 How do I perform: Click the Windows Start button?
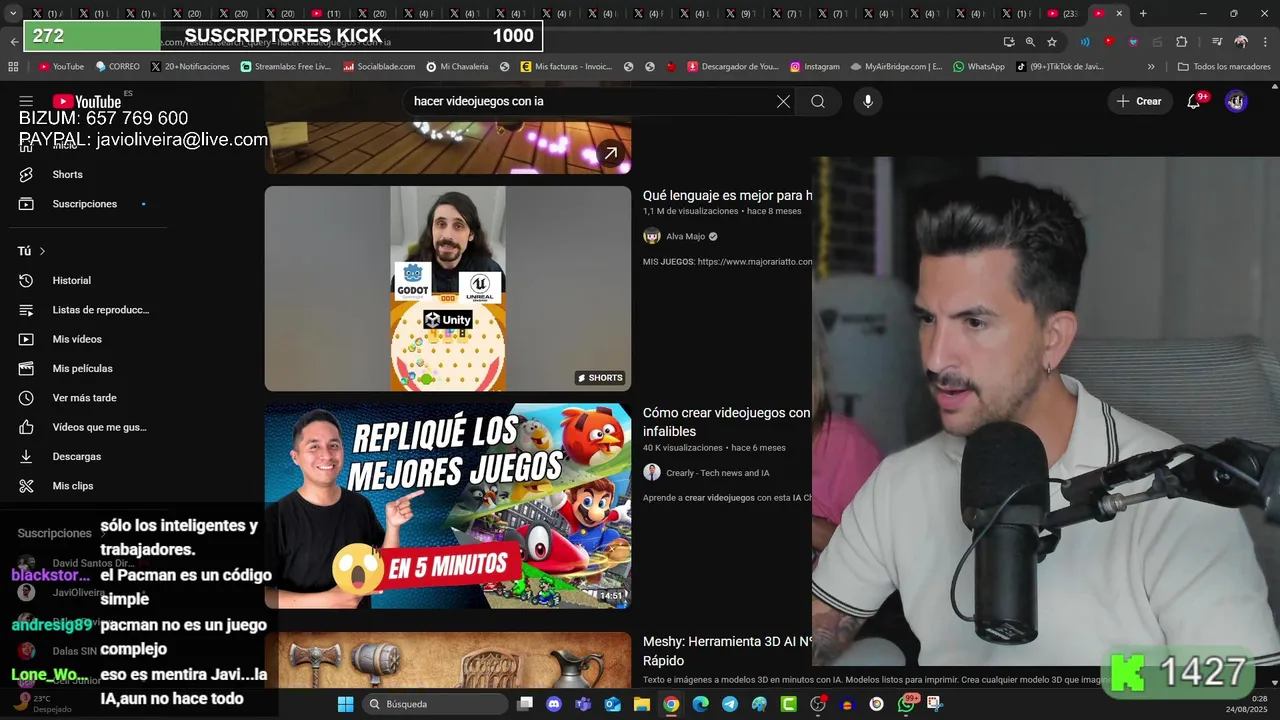point(345,704)
